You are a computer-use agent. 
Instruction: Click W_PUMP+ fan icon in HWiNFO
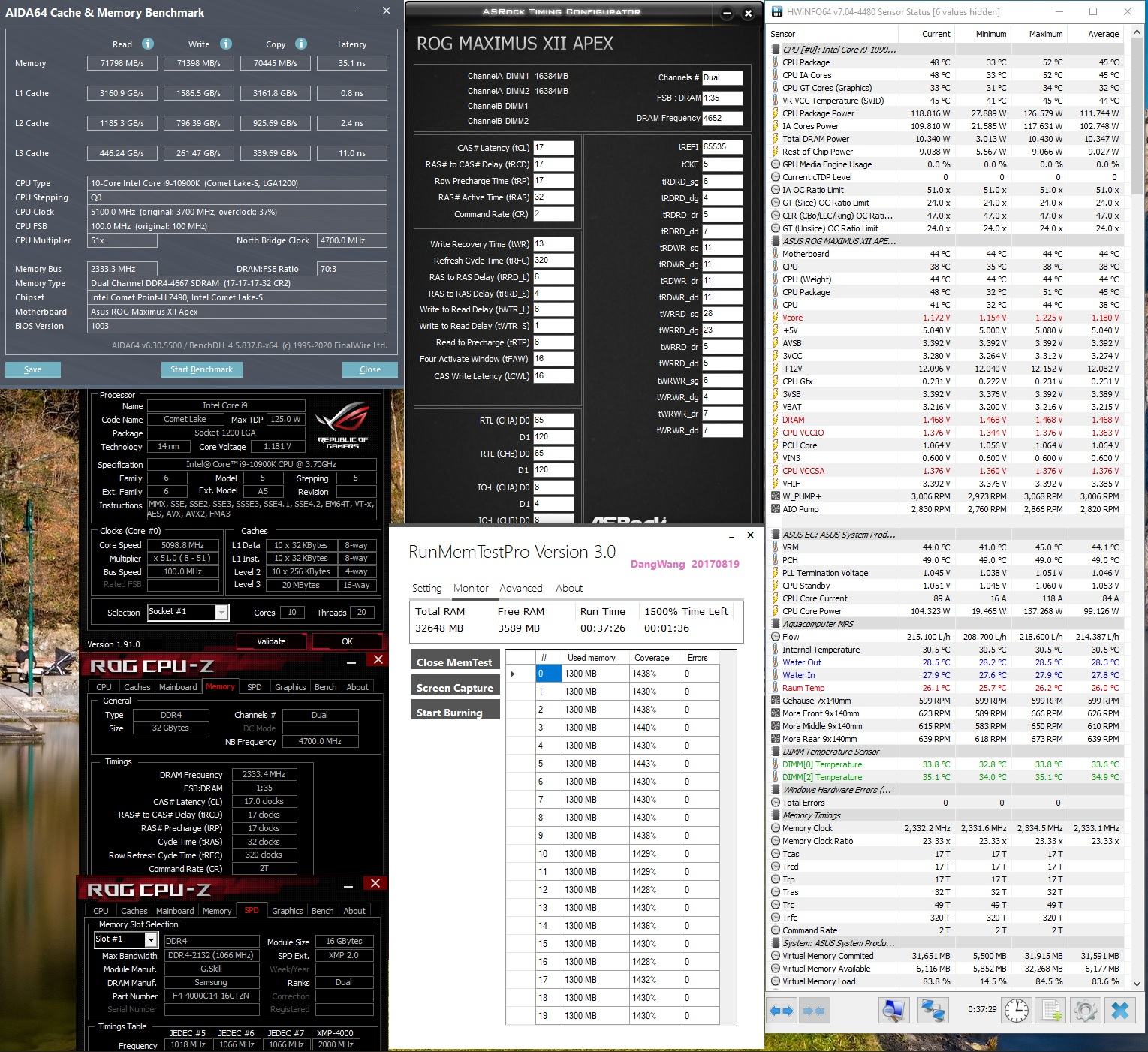[776, 496]
